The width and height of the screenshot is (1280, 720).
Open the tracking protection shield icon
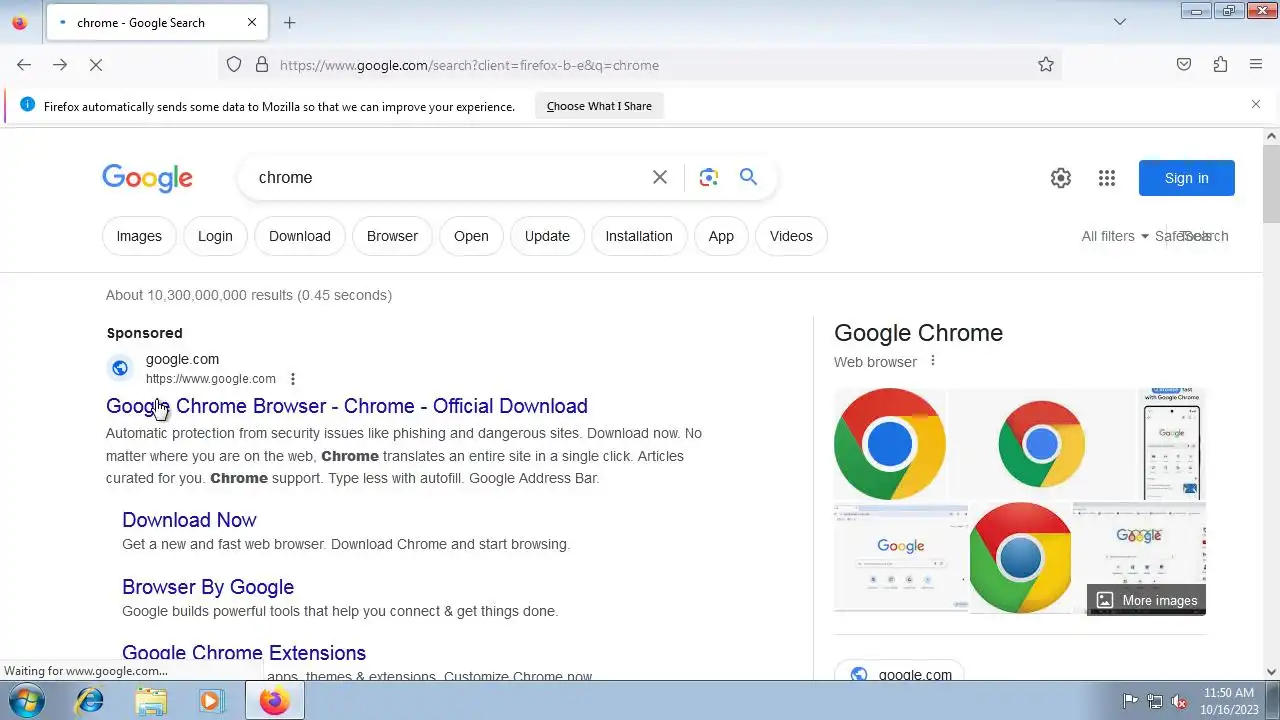234,65
